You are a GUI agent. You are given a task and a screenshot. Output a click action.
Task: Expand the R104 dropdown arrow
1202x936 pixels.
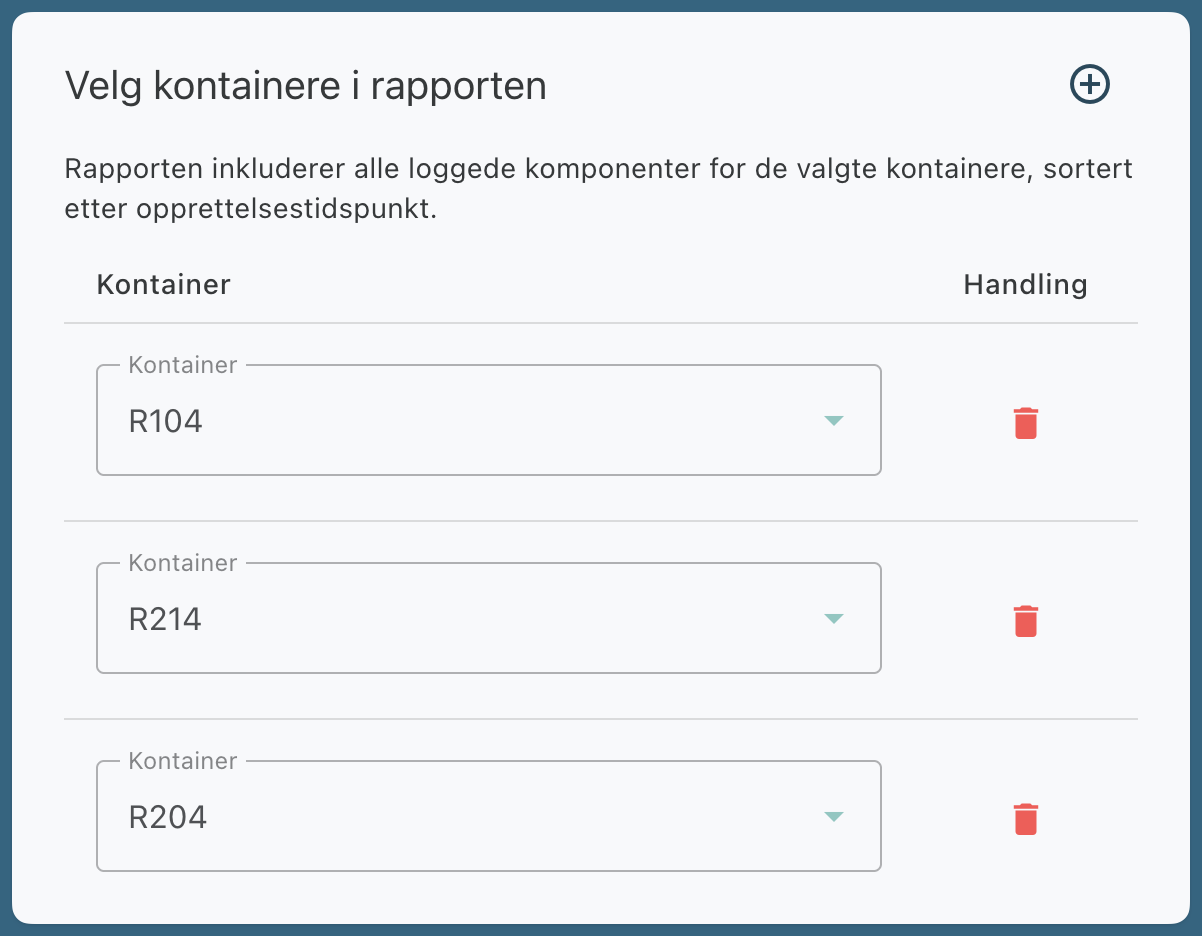tap(834, 421)
